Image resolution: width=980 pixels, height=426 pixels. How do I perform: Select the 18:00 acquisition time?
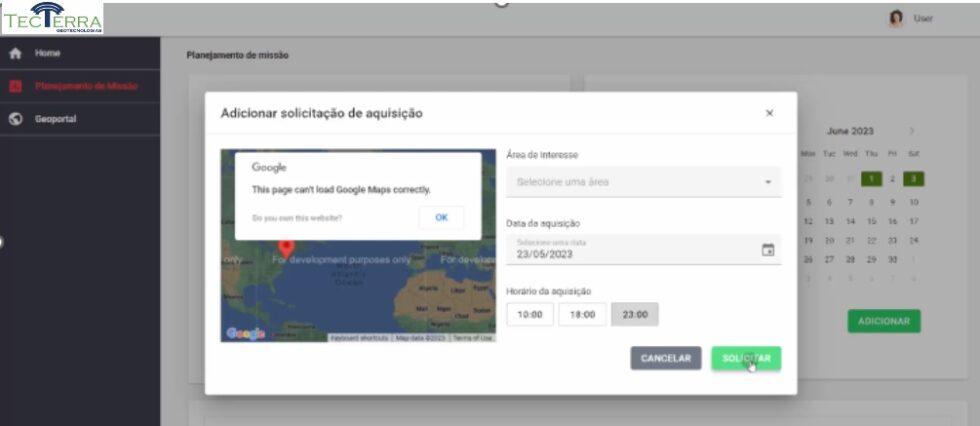(582, 314)
